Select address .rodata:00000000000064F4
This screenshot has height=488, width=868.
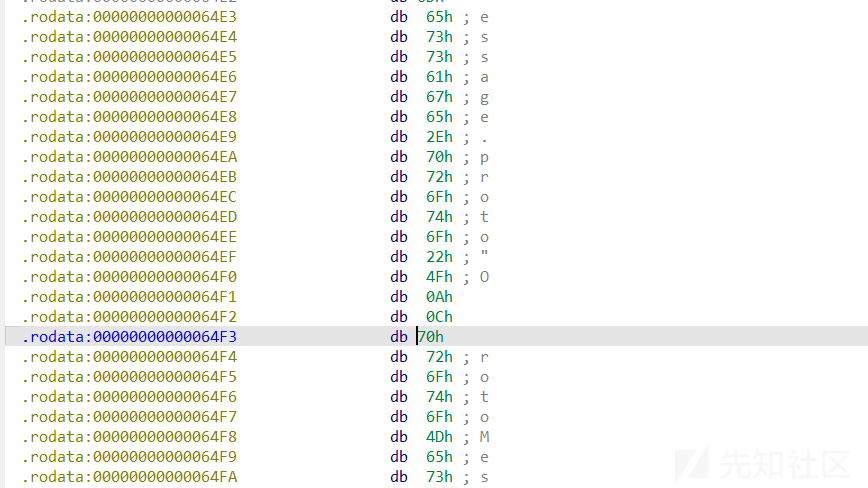tap(129, 357)
